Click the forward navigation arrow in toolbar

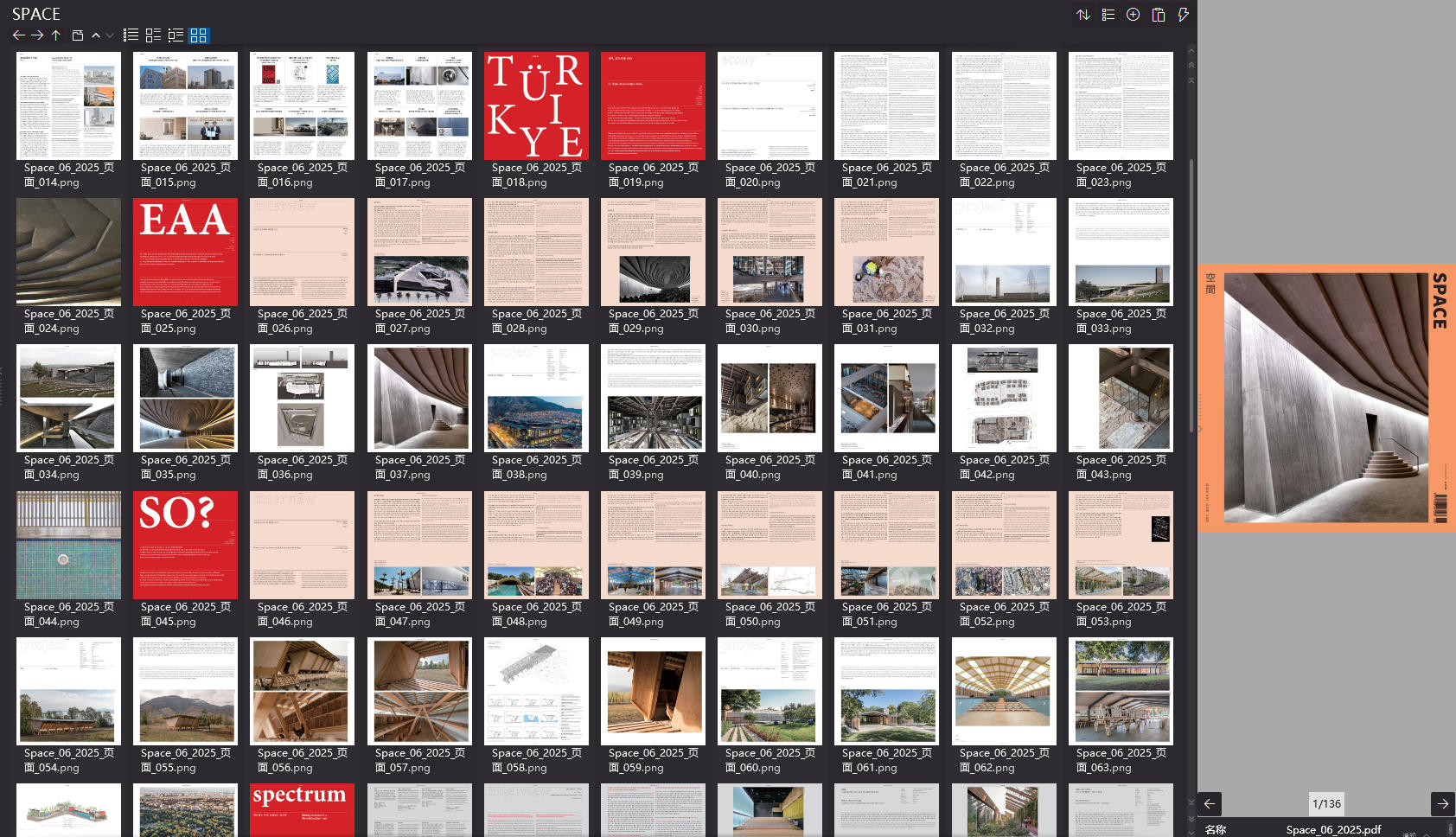click(x=37, y=35)
